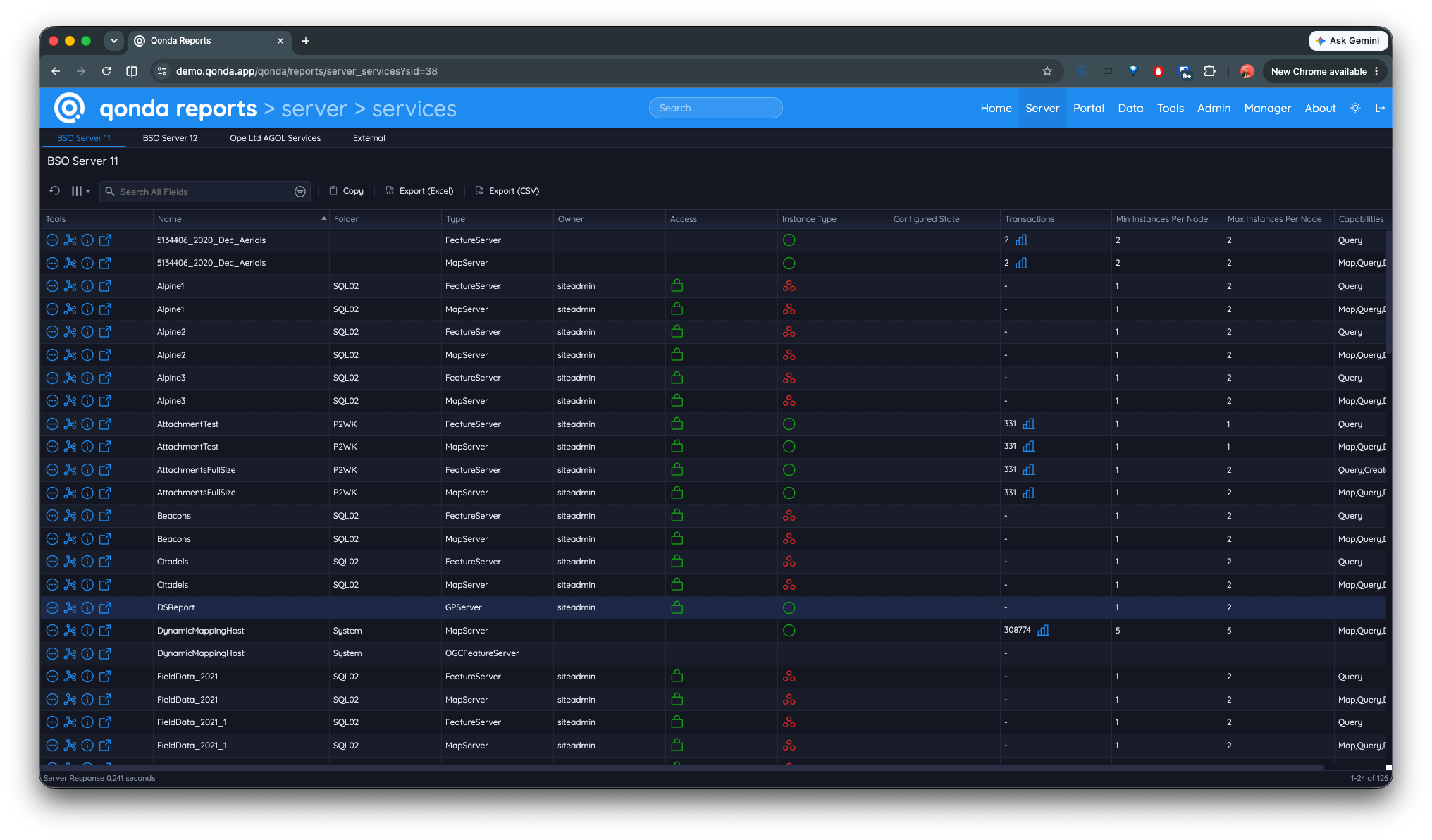Image resolution: width=1432 pixels, height=840 pixels.
Task: Click dependency graph icon for AttachmentsFullSize FeatureServer
Action: (70, 469)
